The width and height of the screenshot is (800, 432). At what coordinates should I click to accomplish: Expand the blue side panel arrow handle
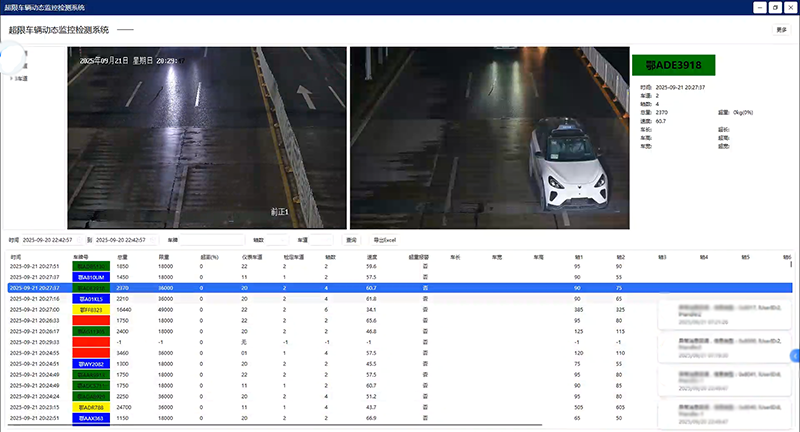click(x=795, y=355)
